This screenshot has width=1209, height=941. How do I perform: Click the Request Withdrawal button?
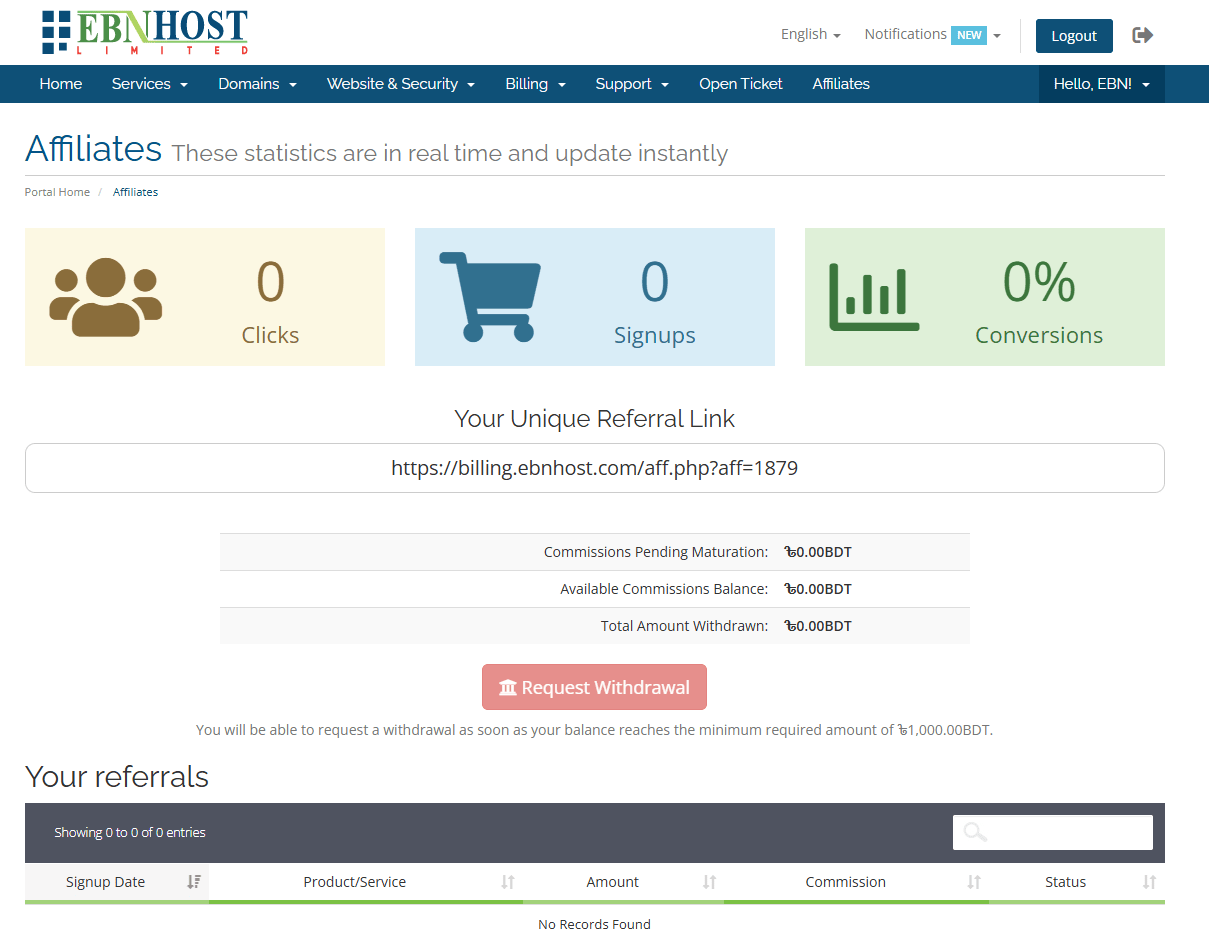point(594,687)
